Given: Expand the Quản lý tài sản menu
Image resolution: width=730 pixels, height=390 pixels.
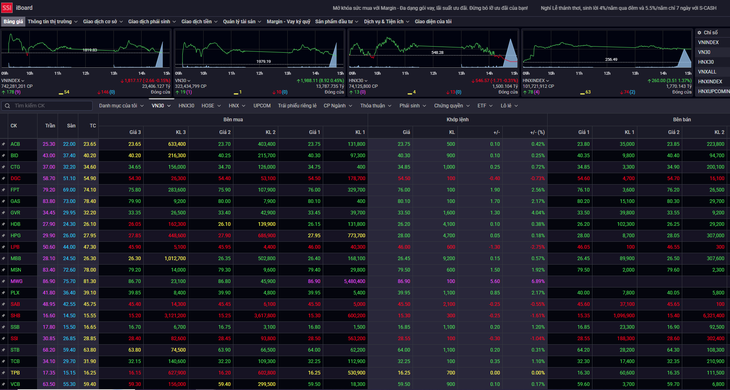Looking at the screenshot, I should tap(242, 21).
